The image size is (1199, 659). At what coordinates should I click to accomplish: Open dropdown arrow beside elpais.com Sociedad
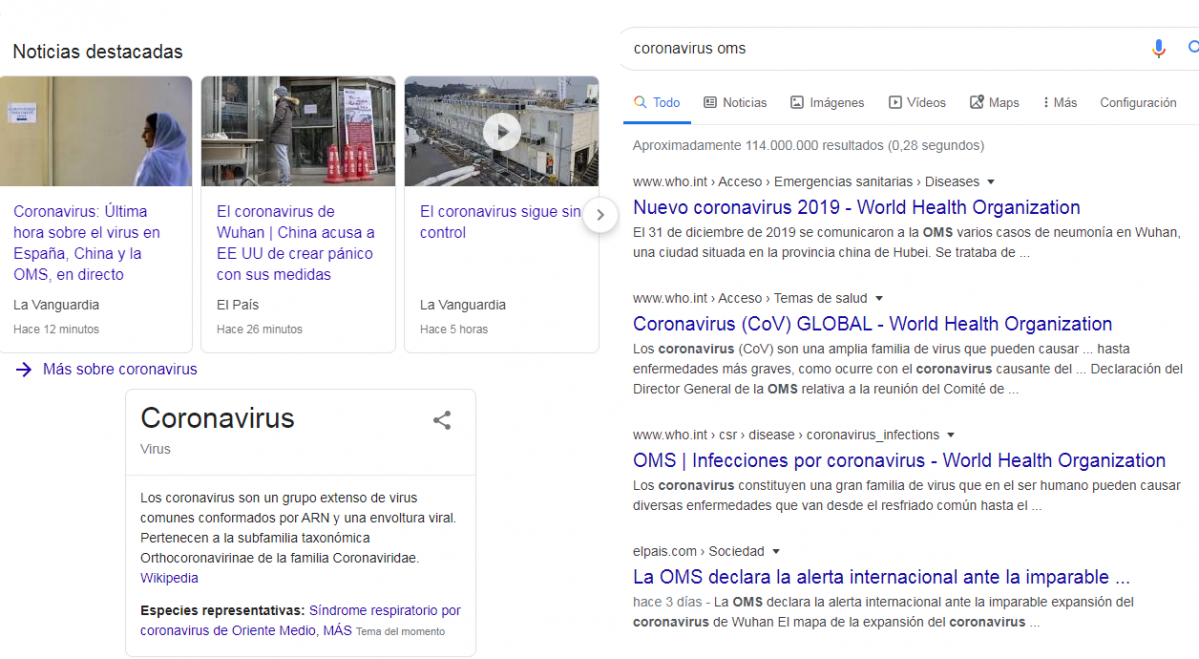pos(776,551)
